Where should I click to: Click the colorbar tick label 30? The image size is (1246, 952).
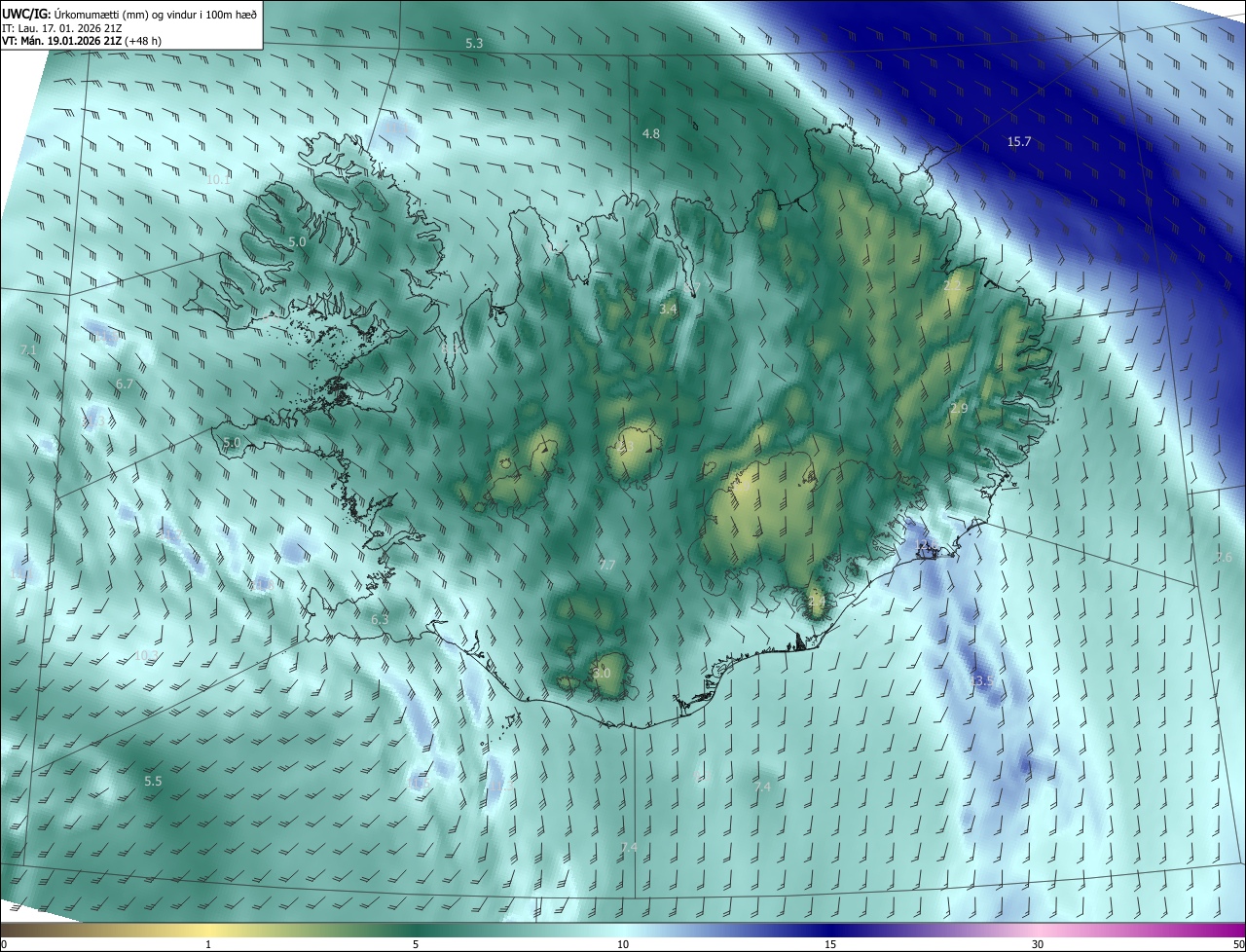coord(1038,945)
